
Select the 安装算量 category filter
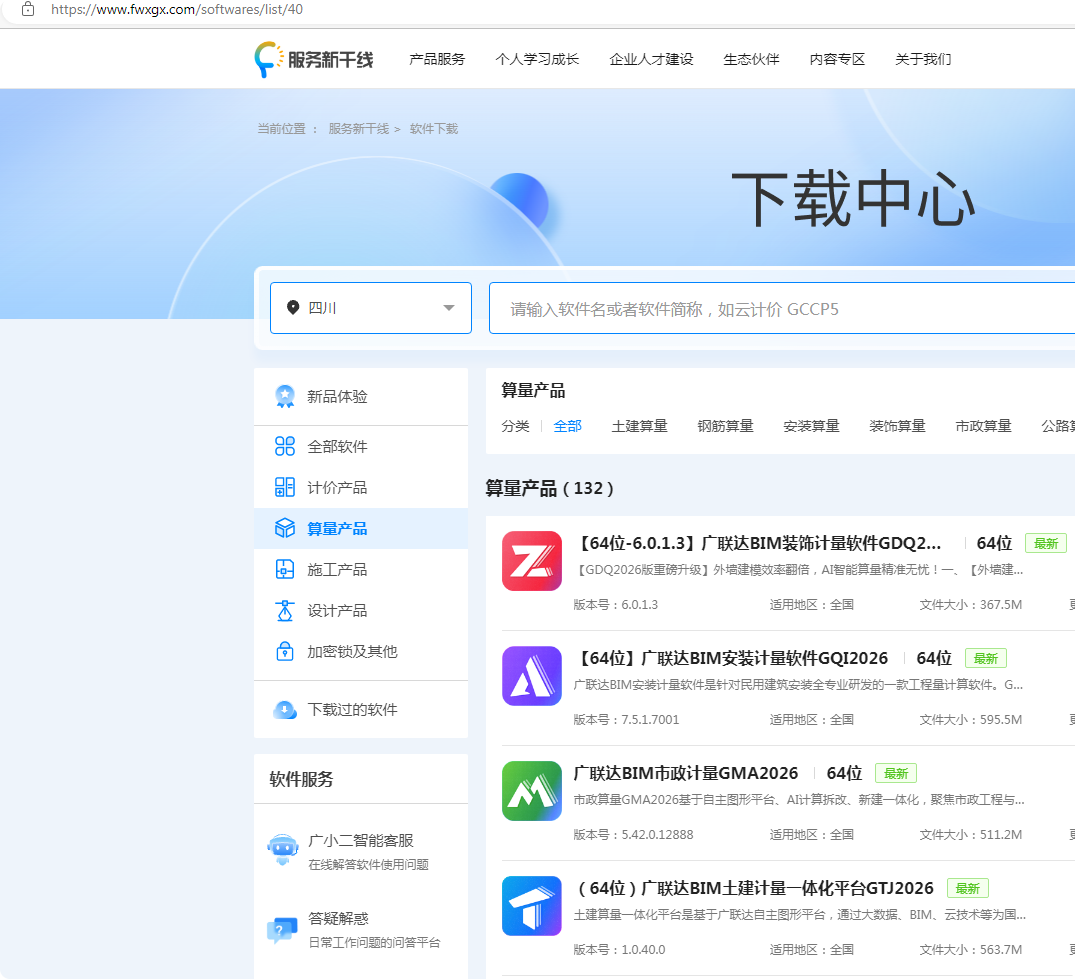(x=811, y=426)
